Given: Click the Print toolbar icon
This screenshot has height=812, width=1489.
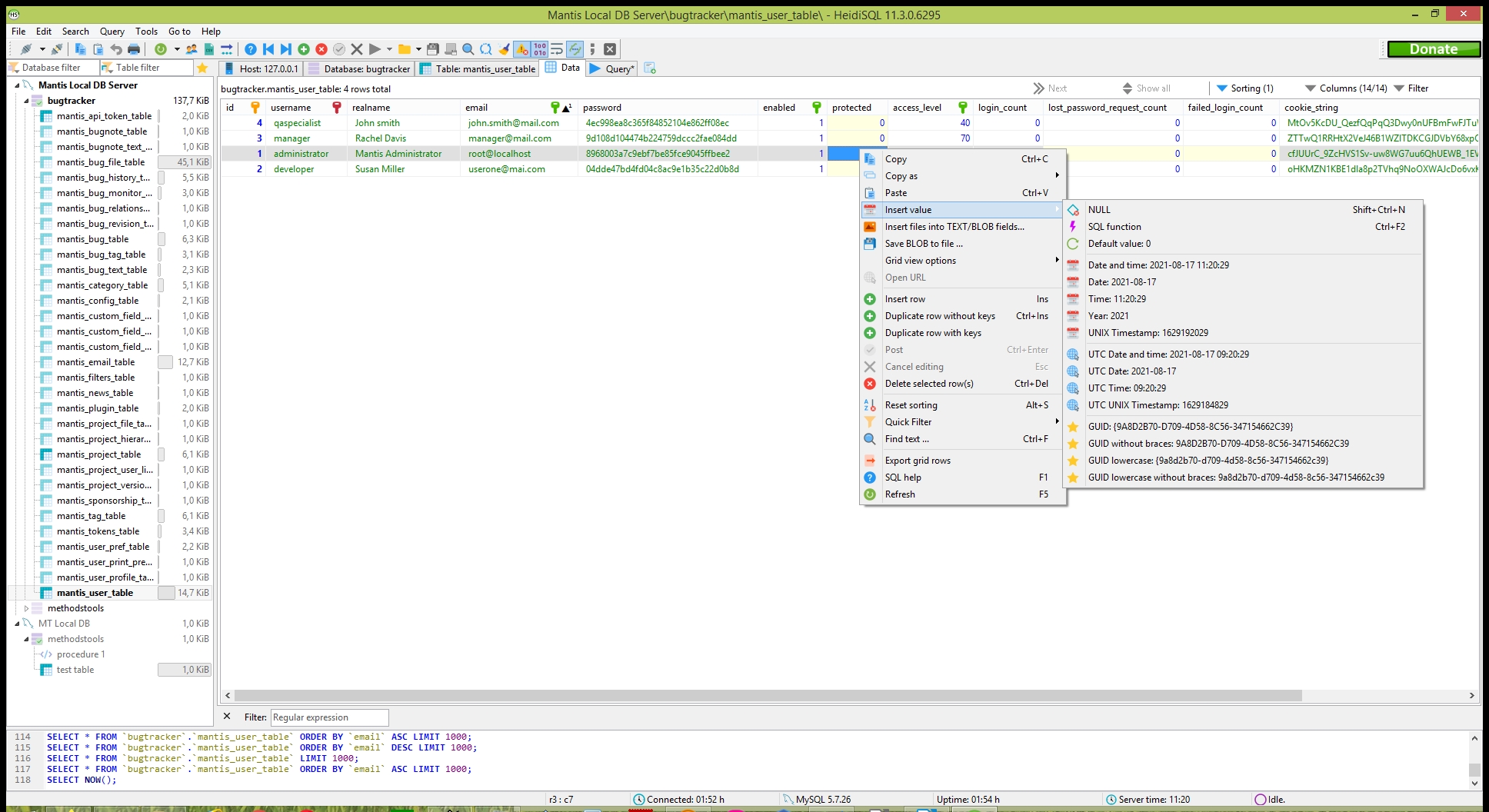Looking at the screenshot, I should 134,49.
